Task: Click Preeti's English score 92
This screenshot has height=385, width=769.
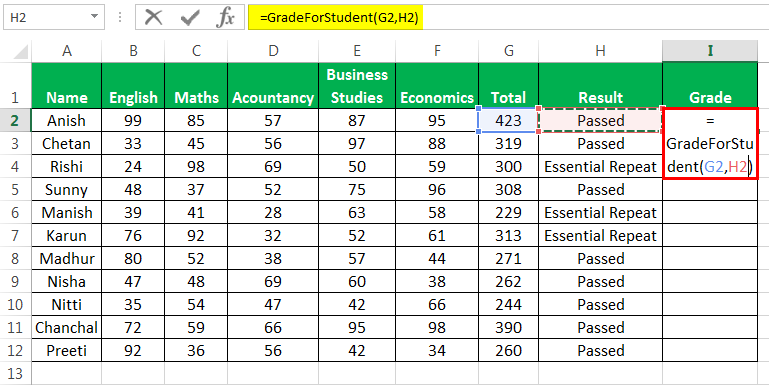Action: pos(133,351)
